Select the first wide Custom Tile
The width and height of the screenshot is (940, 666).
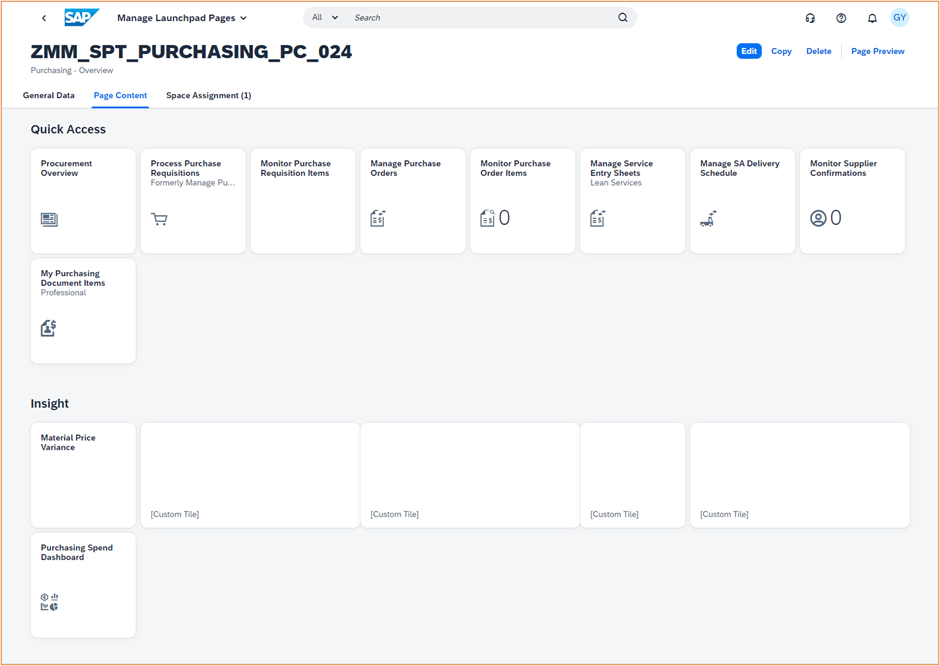point(250,475)
